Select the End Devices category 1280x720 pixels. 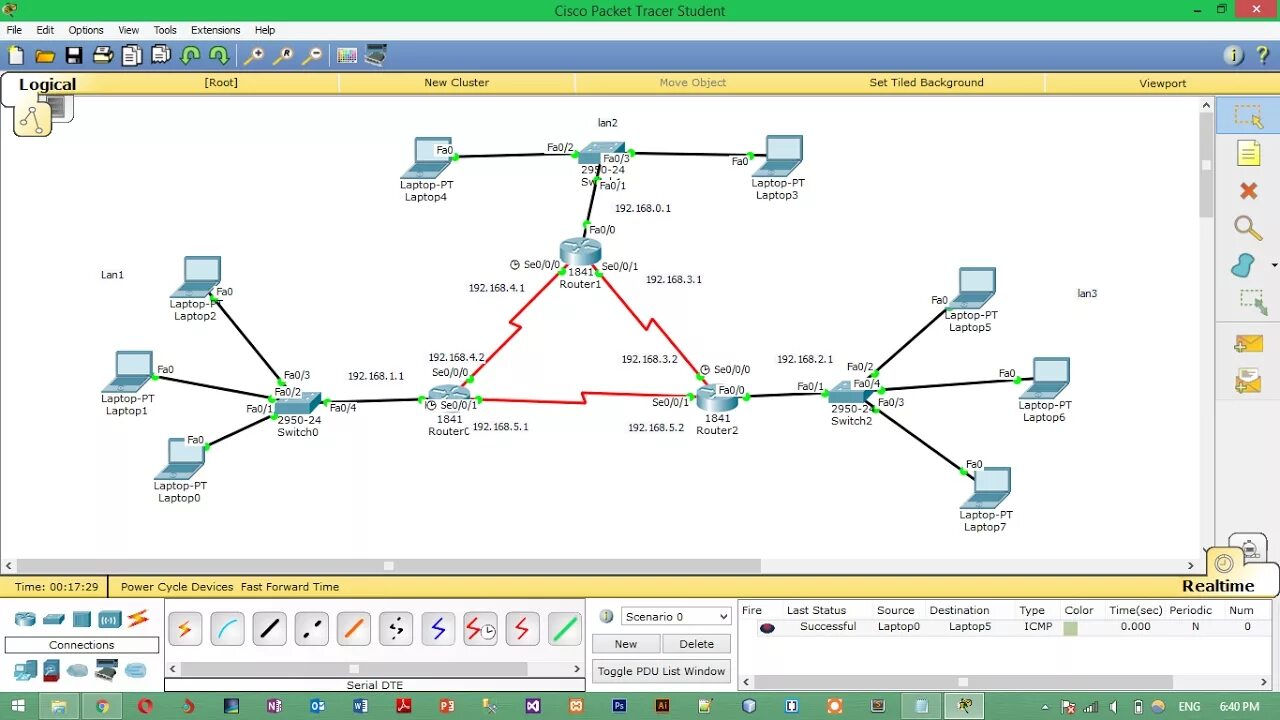(25, 670)
